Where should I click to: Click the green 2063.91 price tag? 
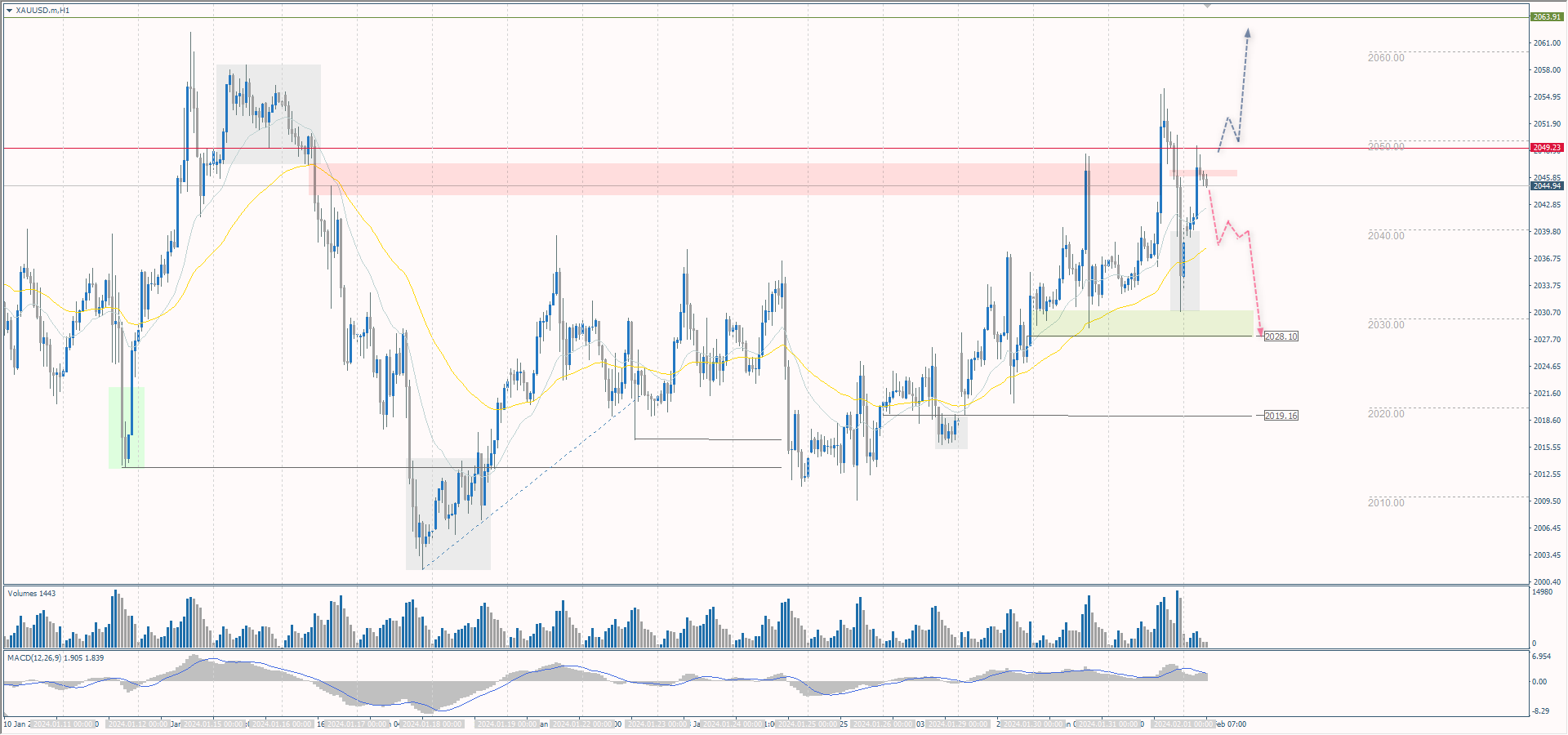(1547, 17)
